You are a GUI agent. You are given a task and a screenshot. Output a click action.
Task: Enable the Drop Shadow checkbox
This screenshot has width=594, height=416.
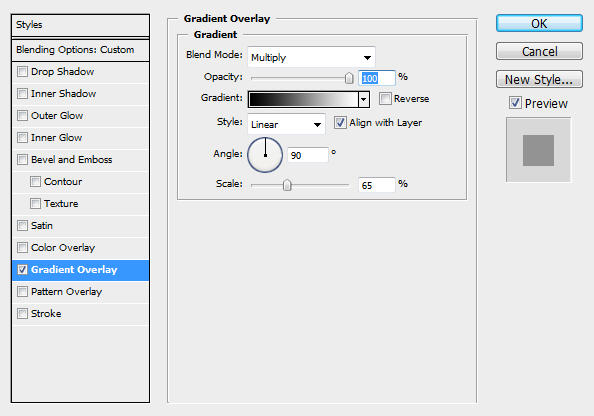(22, 72)
